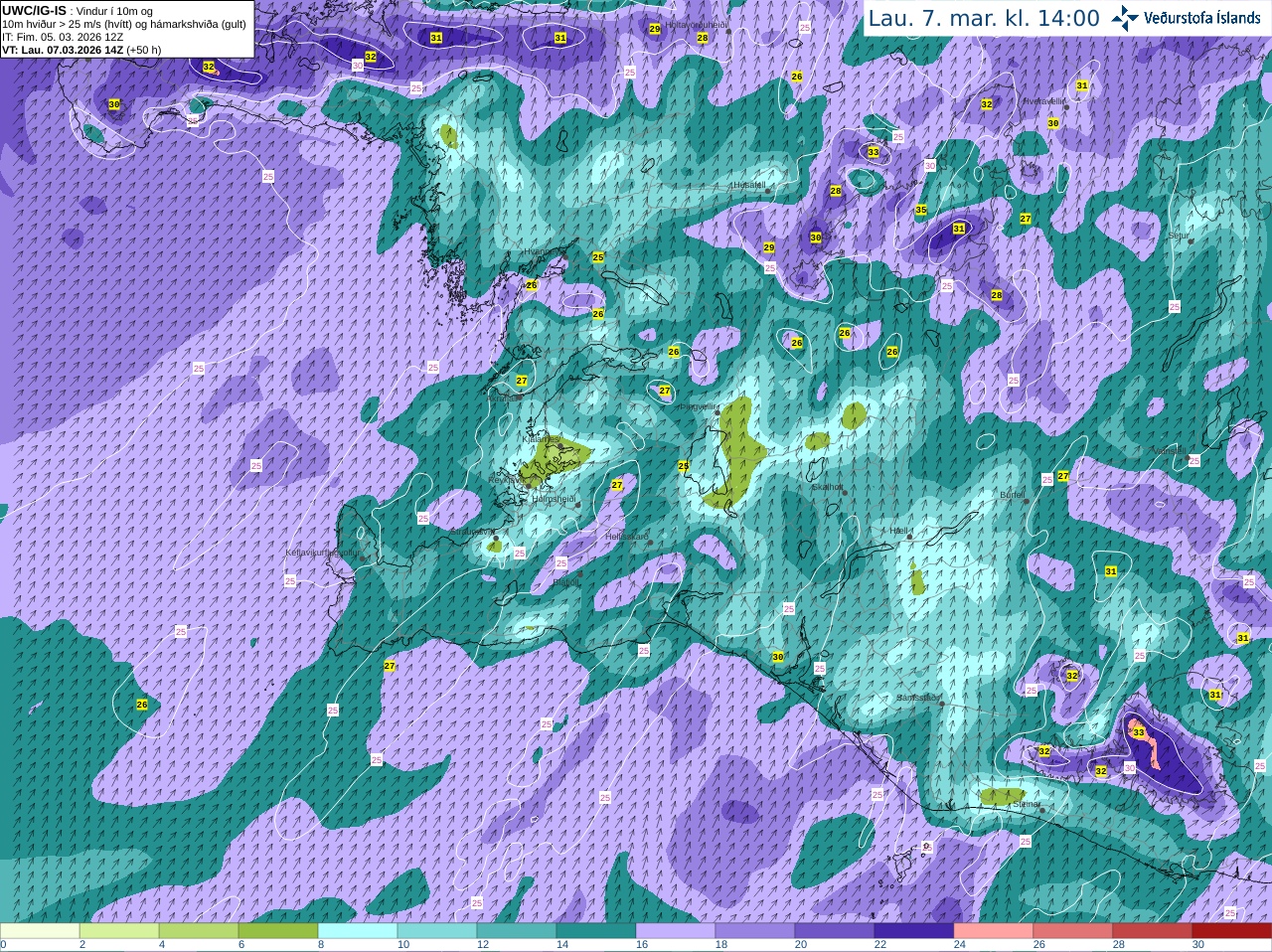Select the 18–20 m/s legend swatch
This screenshot has height=952, width=1272.
point(755,931)
